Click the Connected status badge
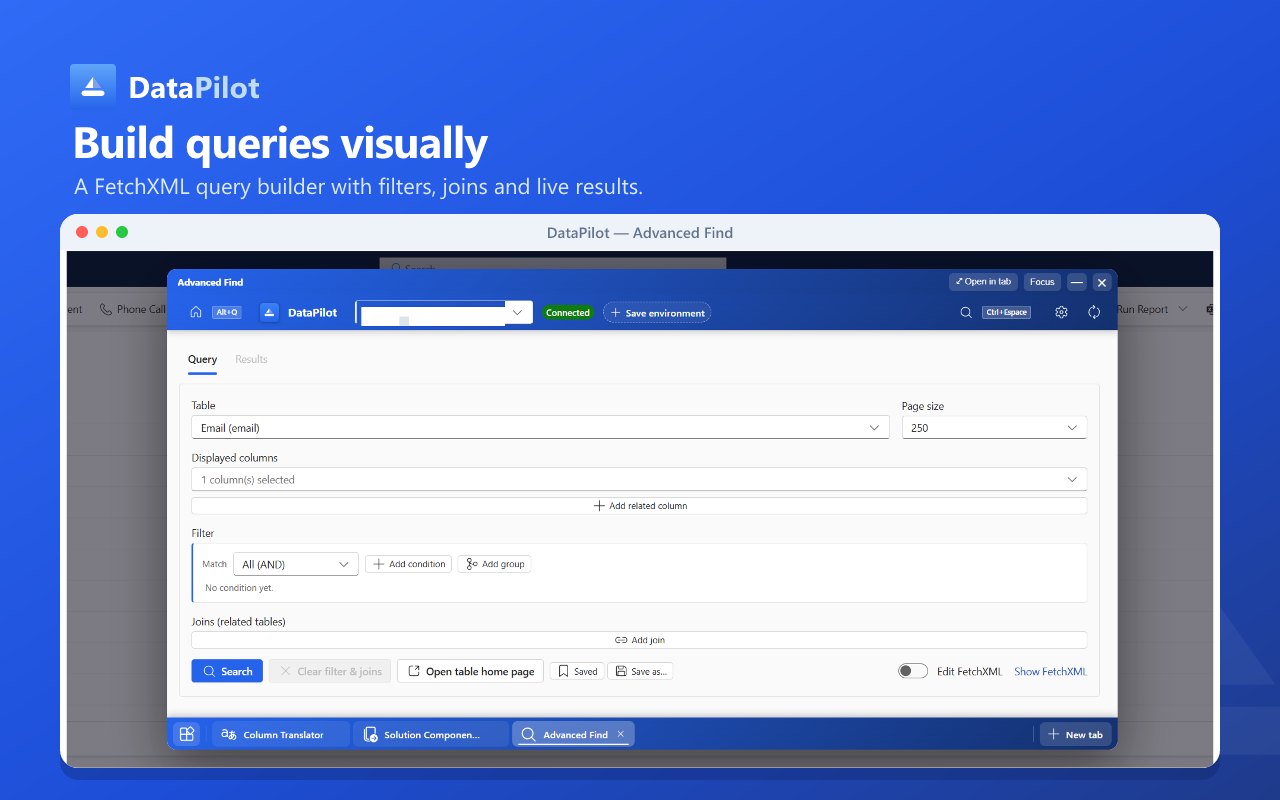 [568, 312]
